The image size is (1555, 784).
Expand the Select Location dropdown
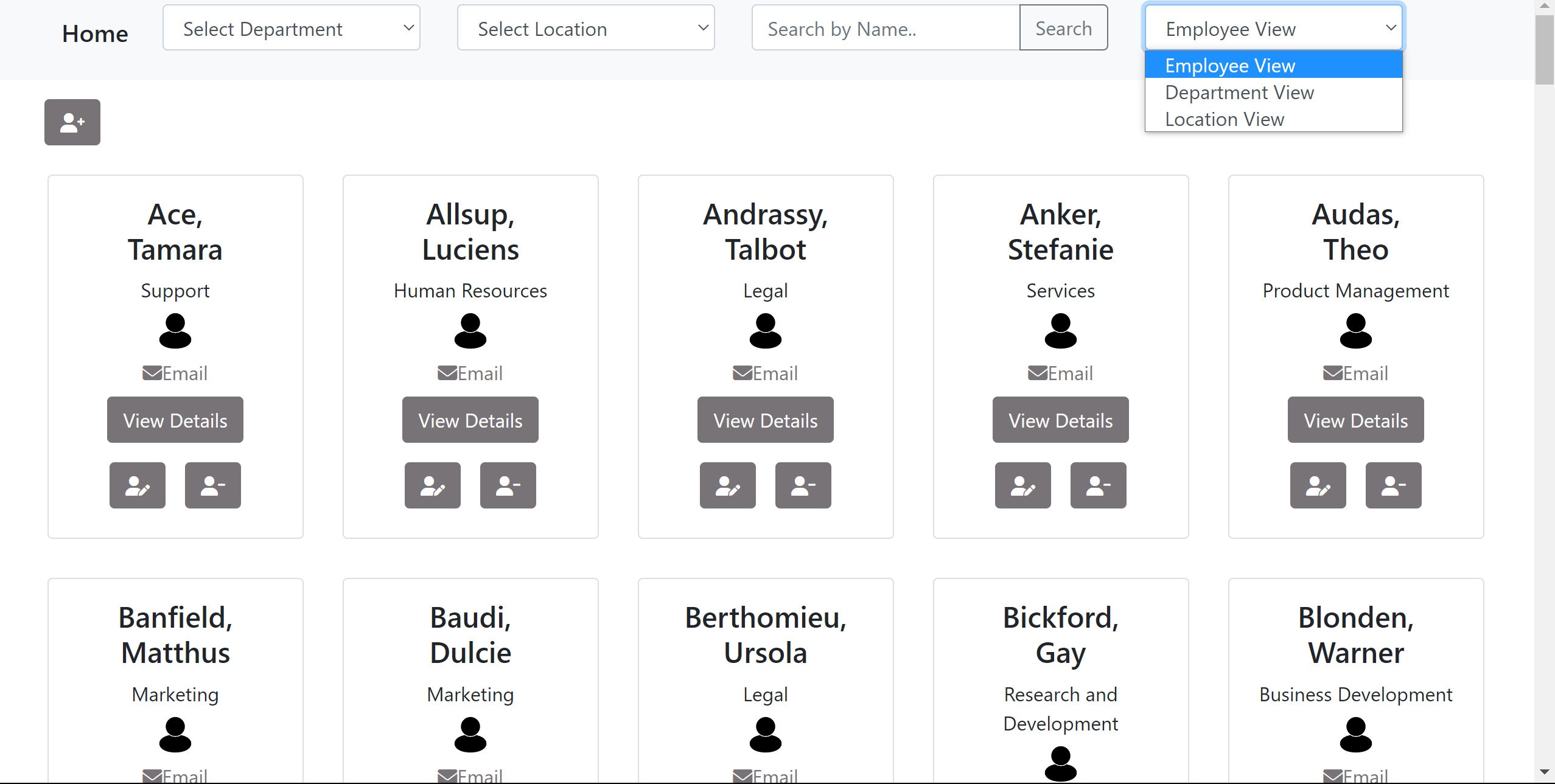point(585,28)
